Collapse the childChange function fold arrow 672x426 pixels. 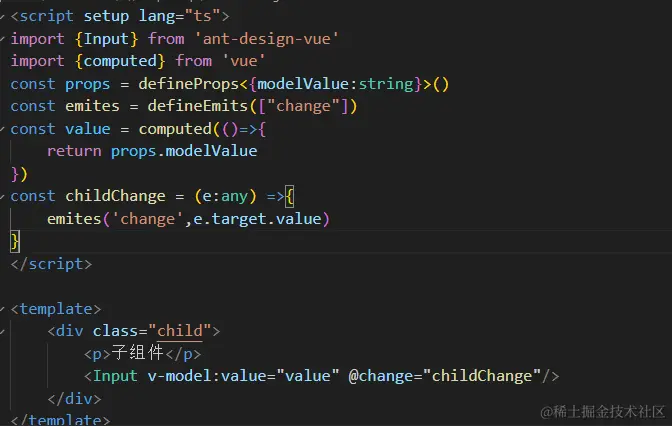click(2, 196)
